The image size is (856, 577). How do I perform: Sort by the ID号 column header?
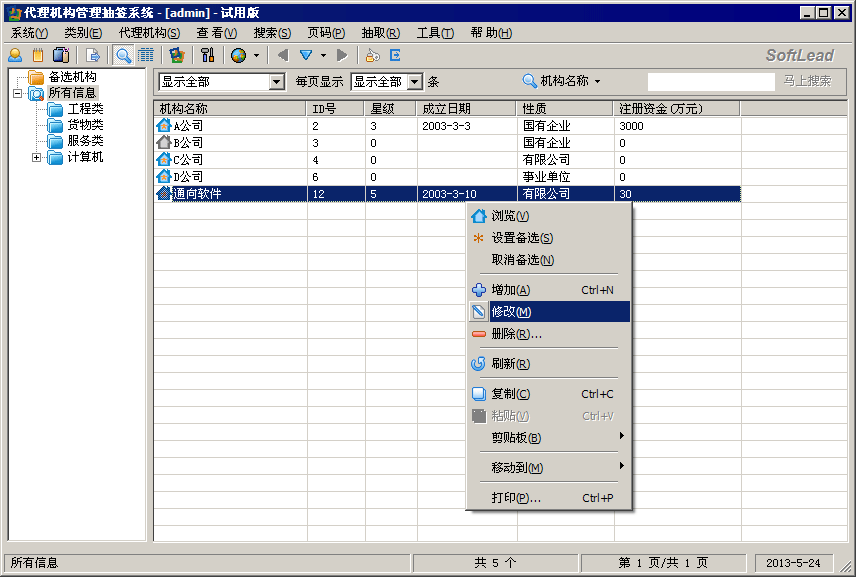pyautogui.click(x=335, y=109)
